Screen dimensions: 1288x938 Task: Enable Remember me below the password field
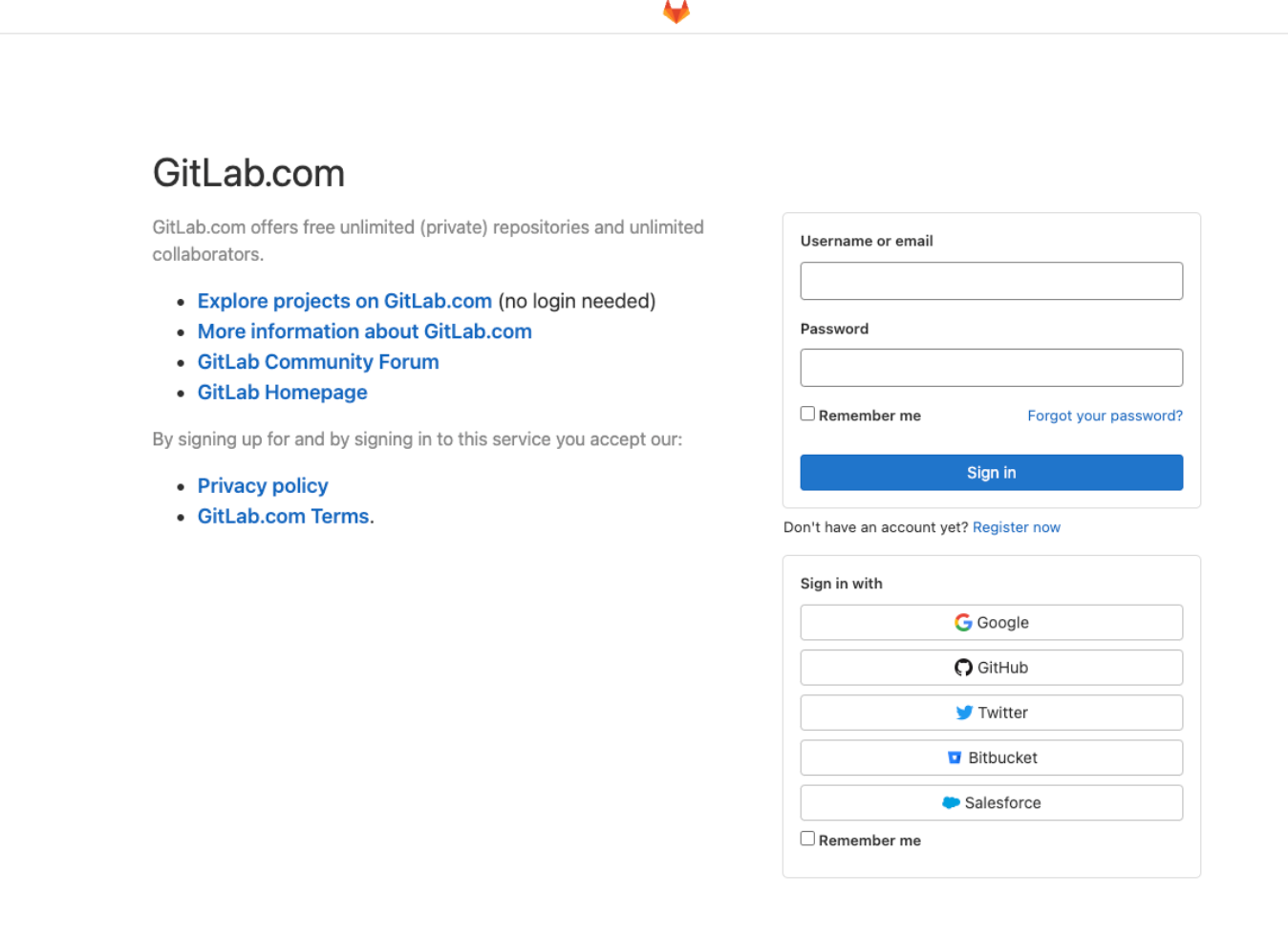(x=807, y=413)
